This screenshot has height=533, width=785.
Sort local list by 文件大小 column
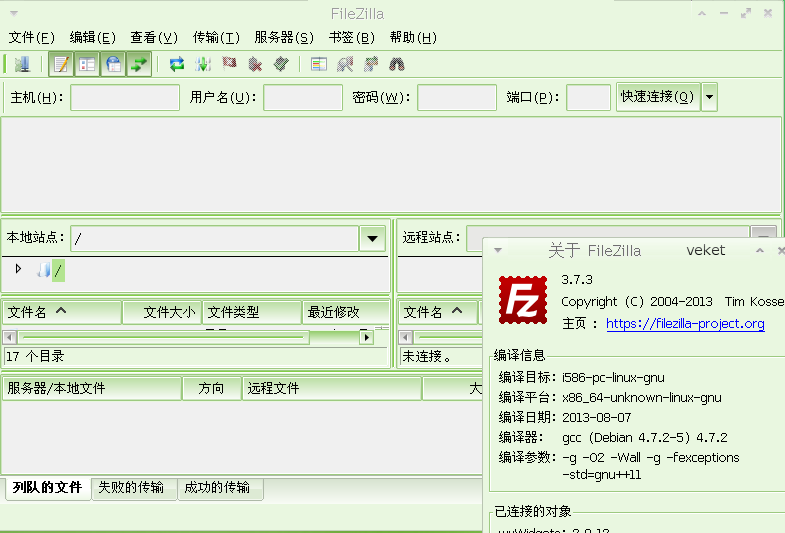click(162, 312)
